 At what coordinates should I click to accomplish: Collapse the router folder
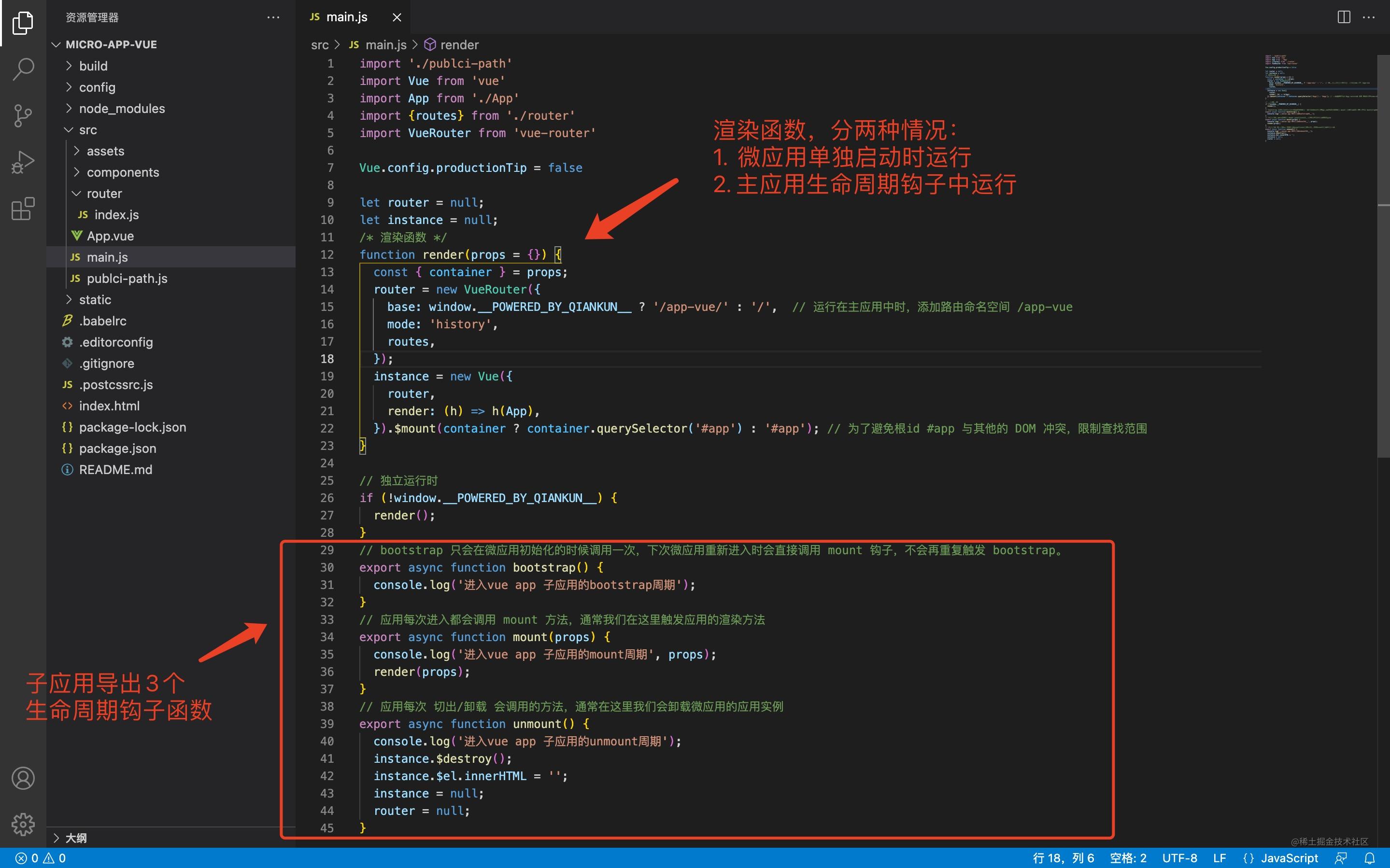104,194
